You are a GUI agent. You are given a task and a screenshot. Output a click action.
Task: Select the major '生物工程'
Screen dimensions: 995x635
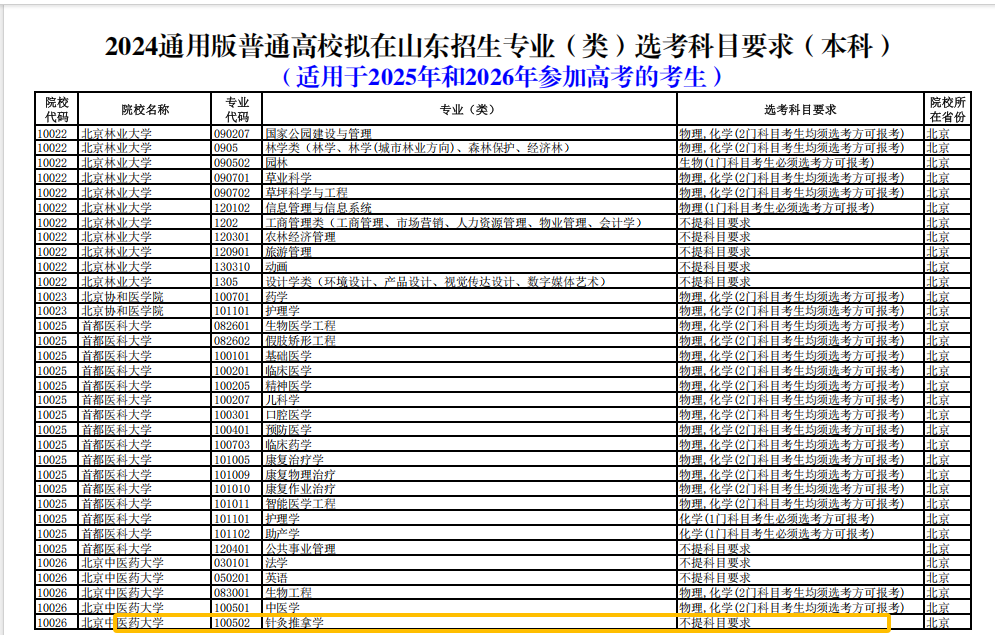pos(289,592)
